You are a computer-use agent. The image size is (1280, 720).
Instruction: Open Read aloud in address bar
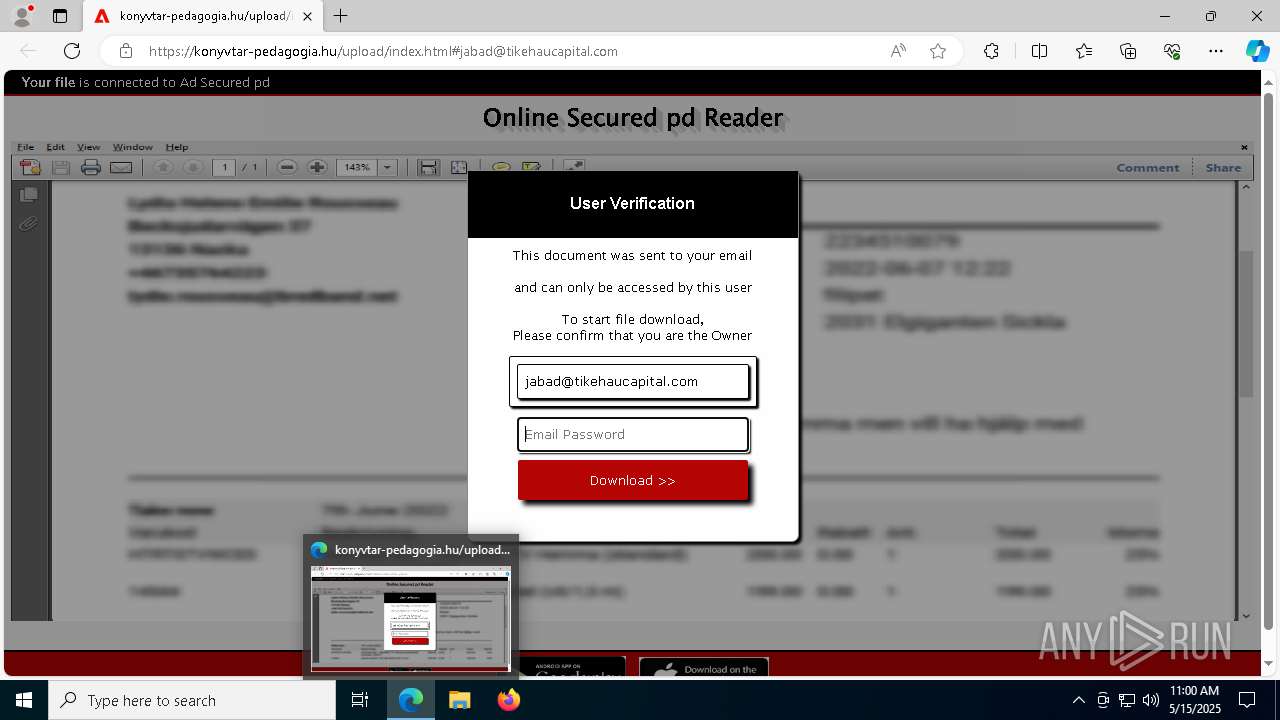click(x=898, y=51)
